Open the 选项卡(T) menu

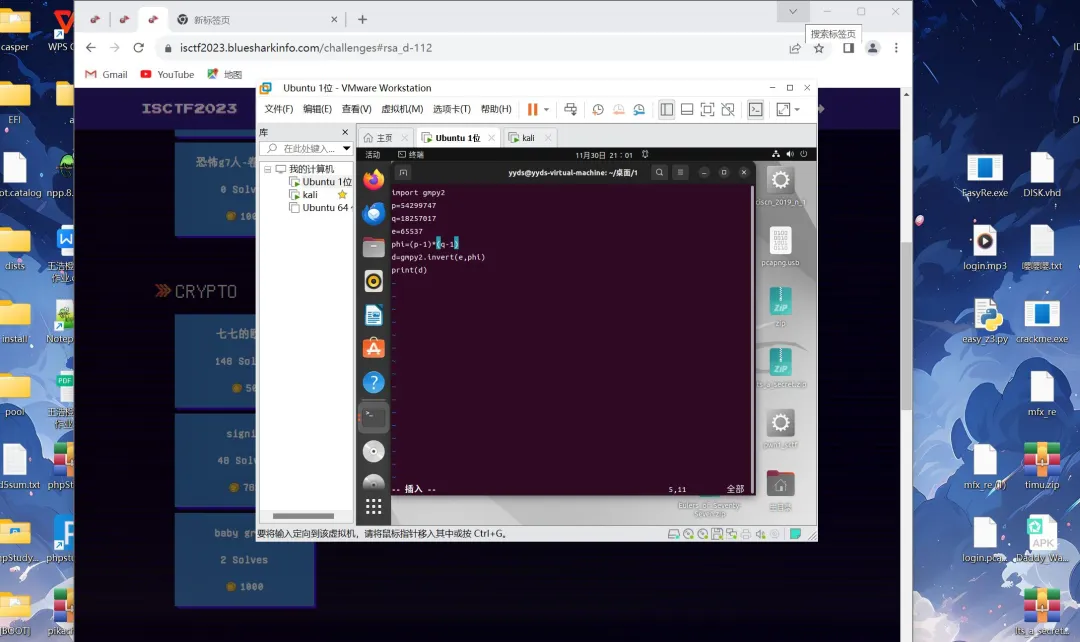(451, 109)
